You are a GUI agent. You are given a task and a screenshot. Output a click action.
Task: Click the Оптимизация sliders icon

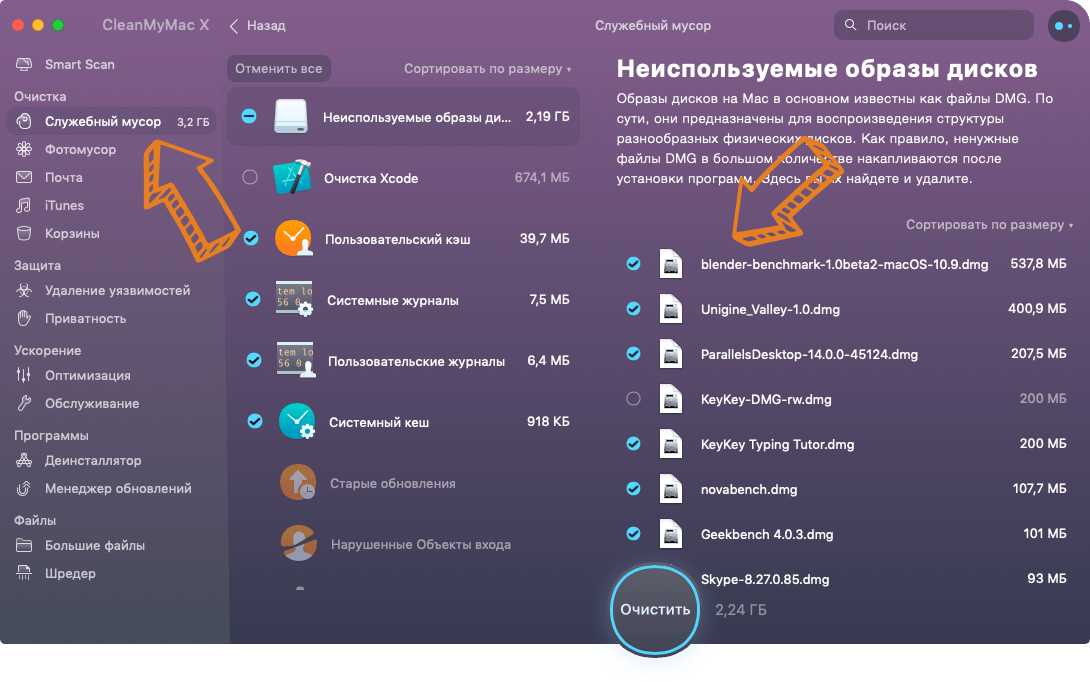pyautogui.click(x=24, y=375)
